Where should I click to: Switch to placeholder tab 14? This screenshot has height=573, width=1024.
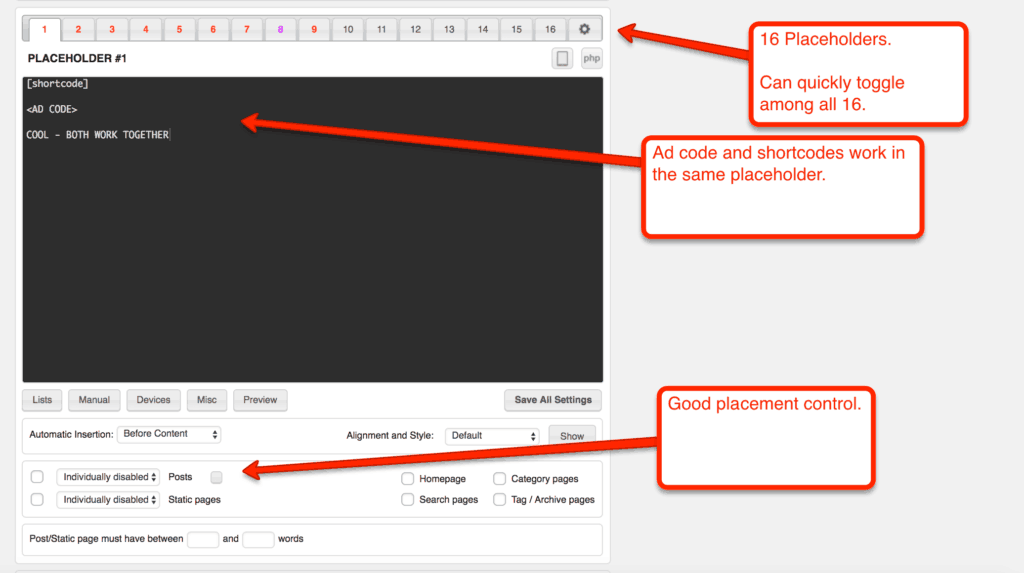pos(483,29)
